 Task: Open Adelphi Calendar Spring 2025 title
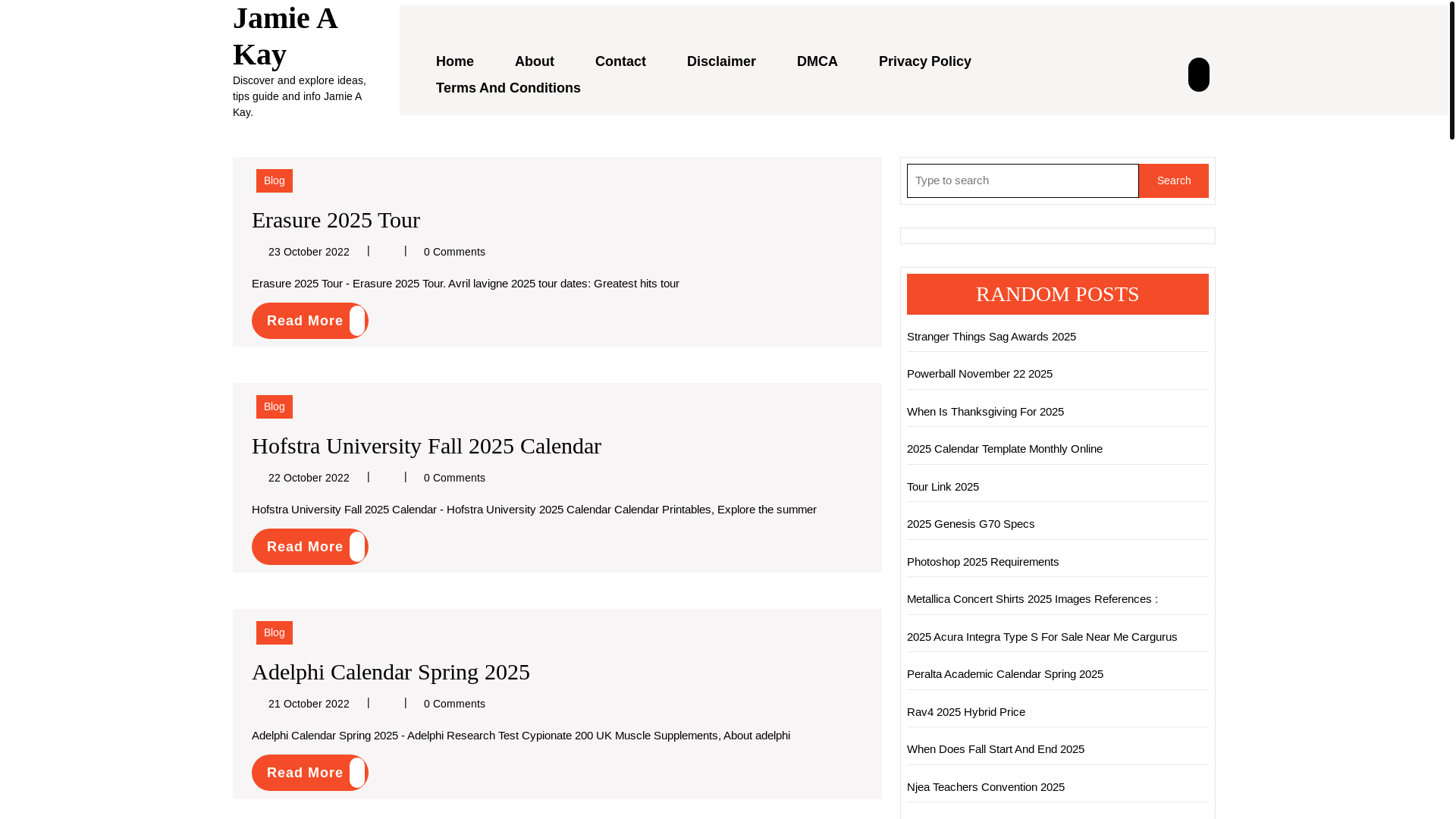391,672
